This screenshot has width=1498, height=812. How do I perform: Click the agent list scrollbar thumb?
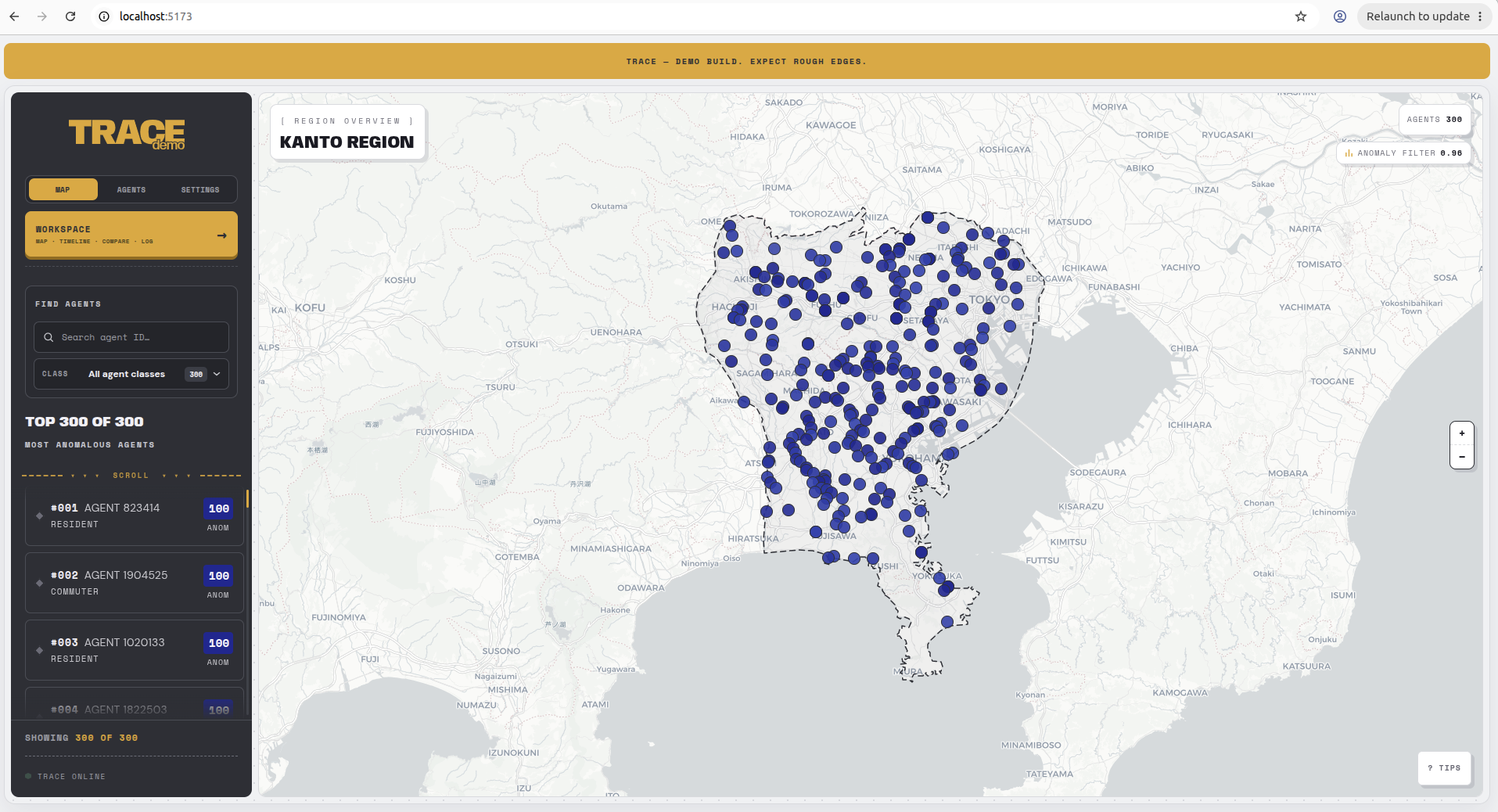point(247,499)
